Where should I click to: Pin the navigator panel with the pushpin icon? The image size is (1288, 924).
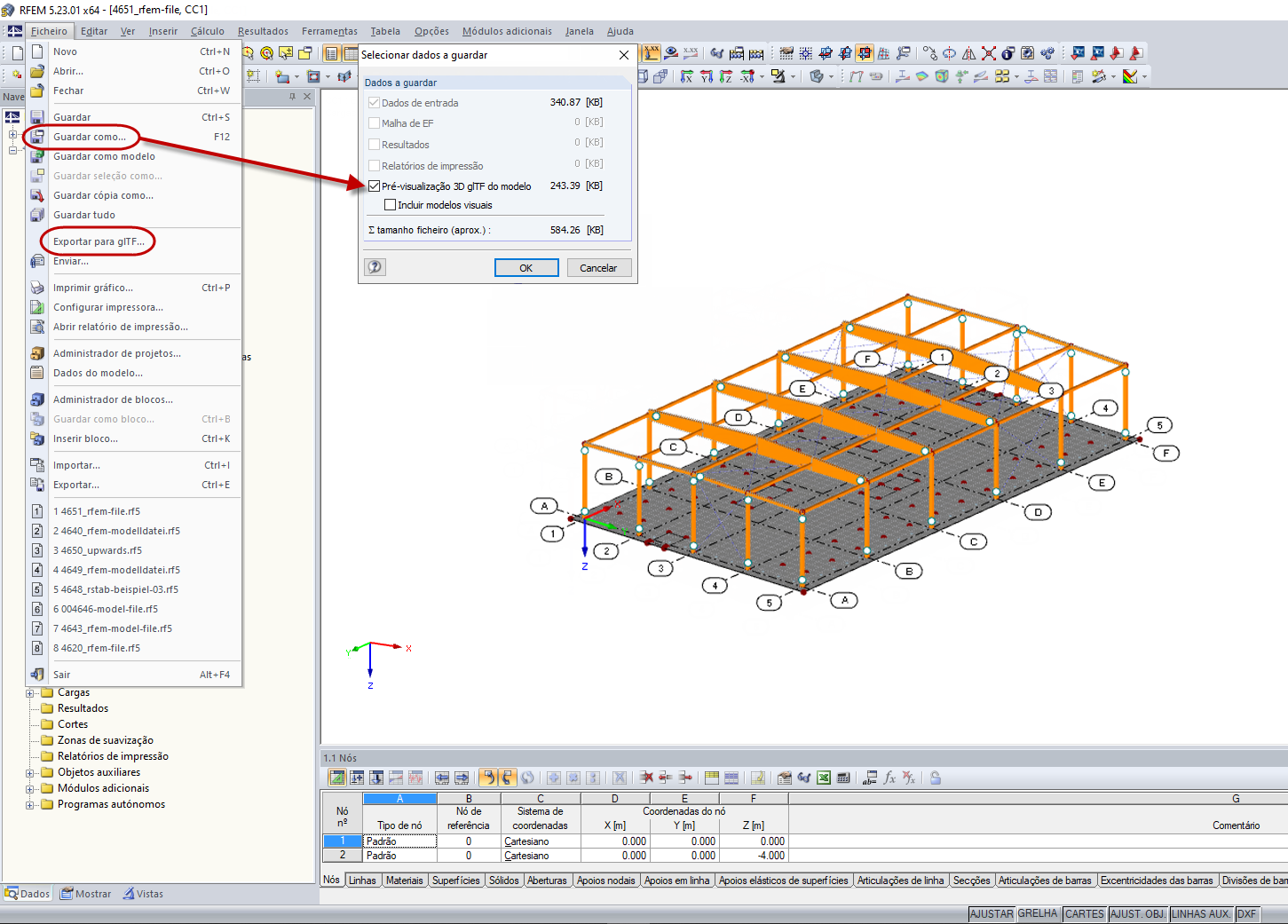point(292,97)
